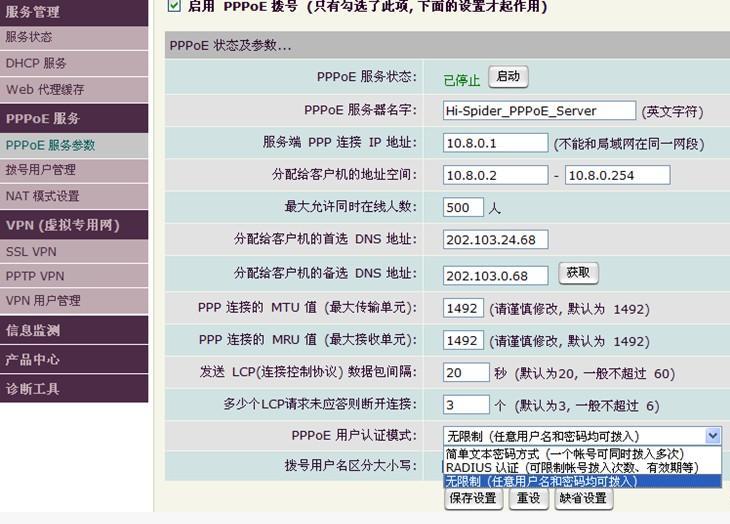Click the LCP 数据包间隔 field with 20

pyautogui.click(x=466, y=372)
